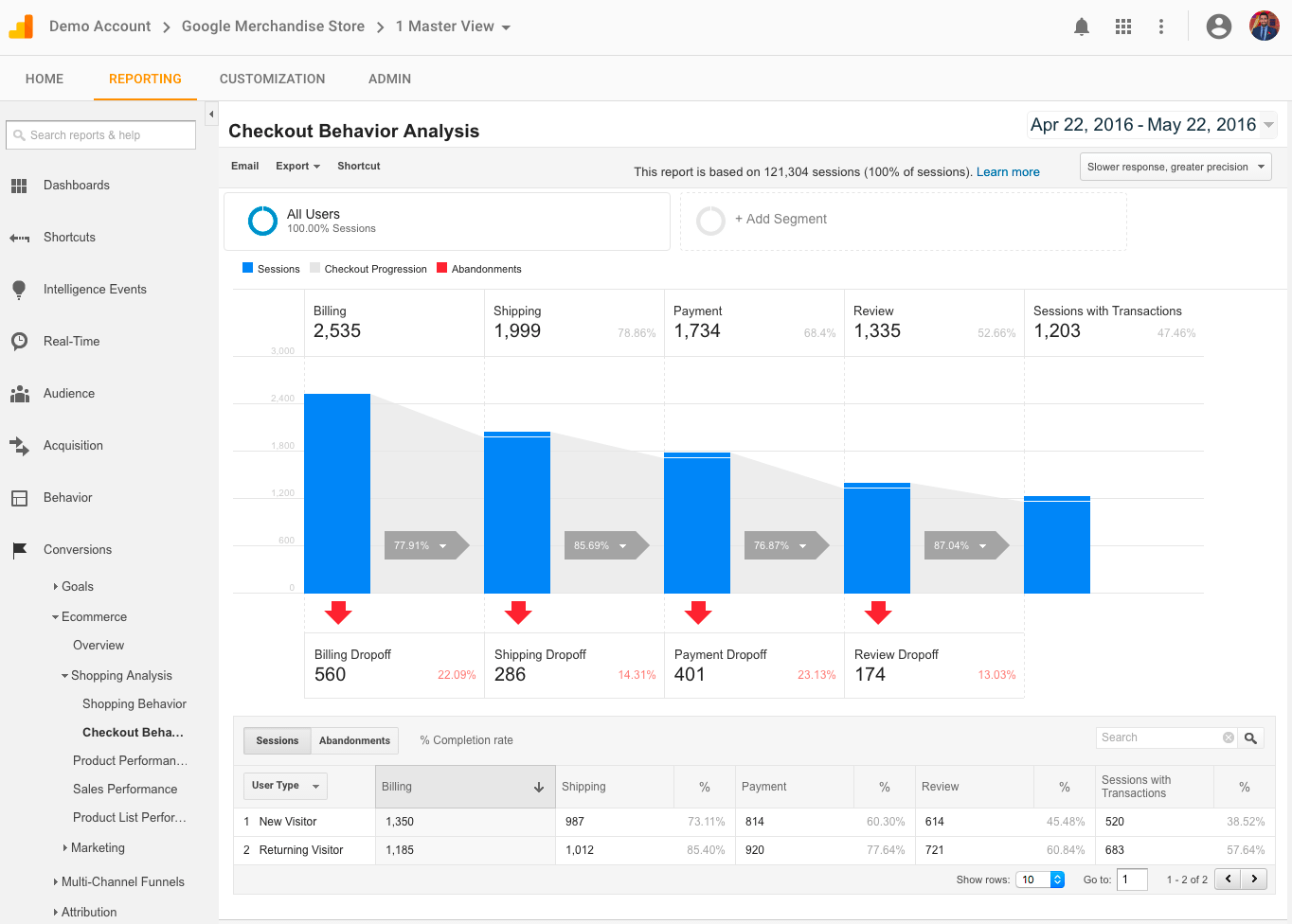
Task: Open the Dashboards section in the sidebar
Action: [x=19, y=185]
